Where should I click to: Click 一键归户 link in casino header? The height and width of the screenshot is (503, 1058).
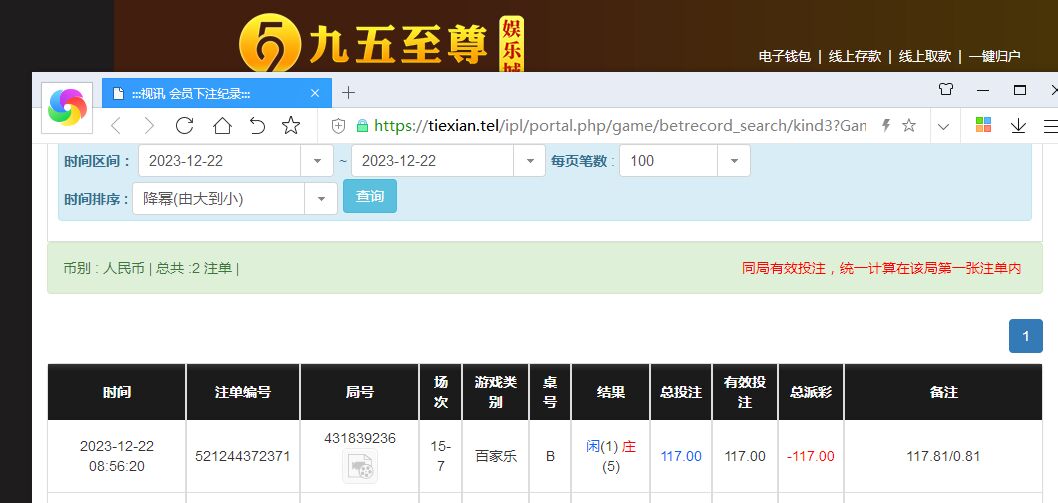[995, 57]
